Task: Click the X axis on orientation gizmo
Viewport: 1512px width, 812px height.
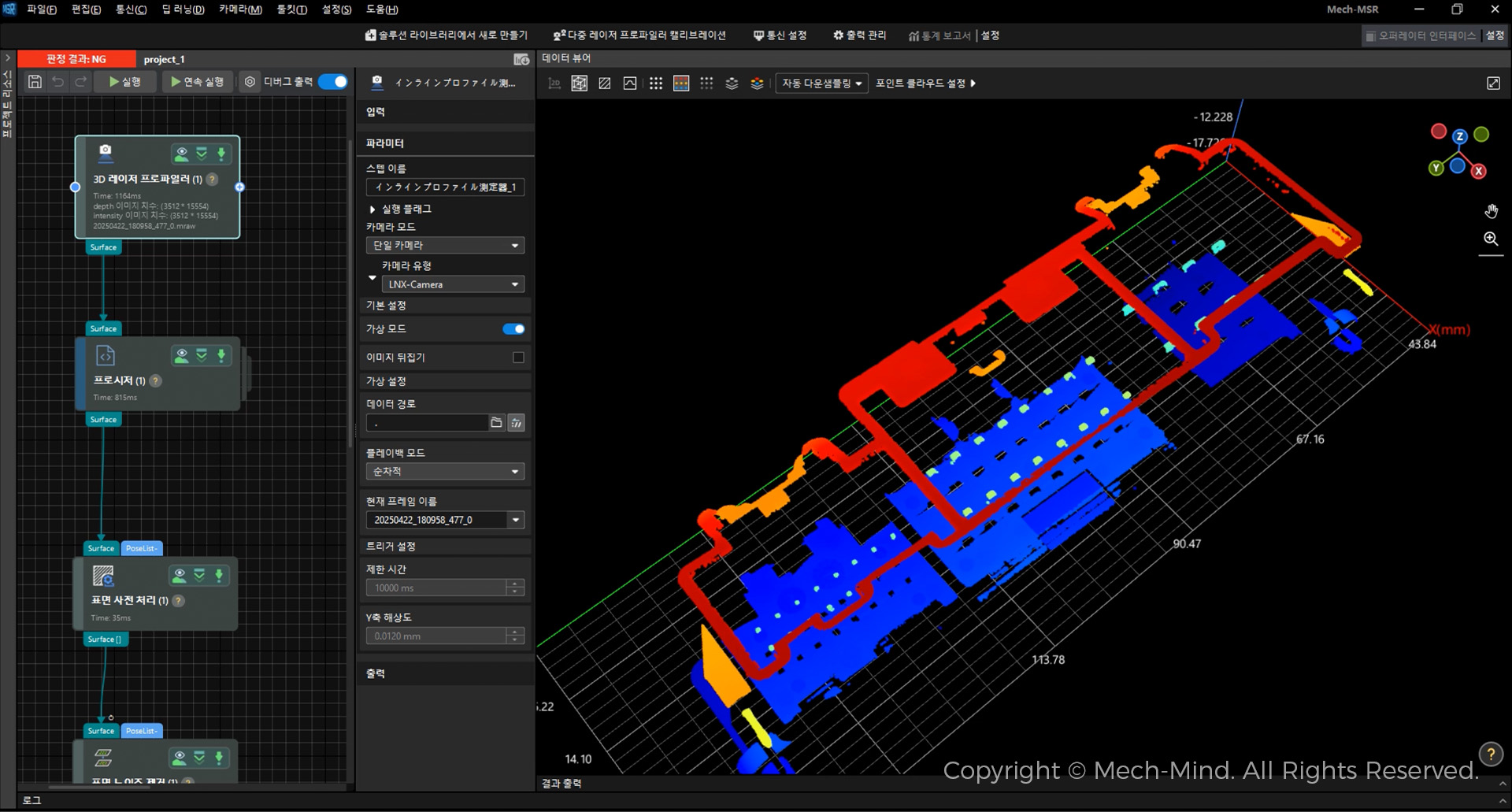Action: click(x=1479, y=171)
